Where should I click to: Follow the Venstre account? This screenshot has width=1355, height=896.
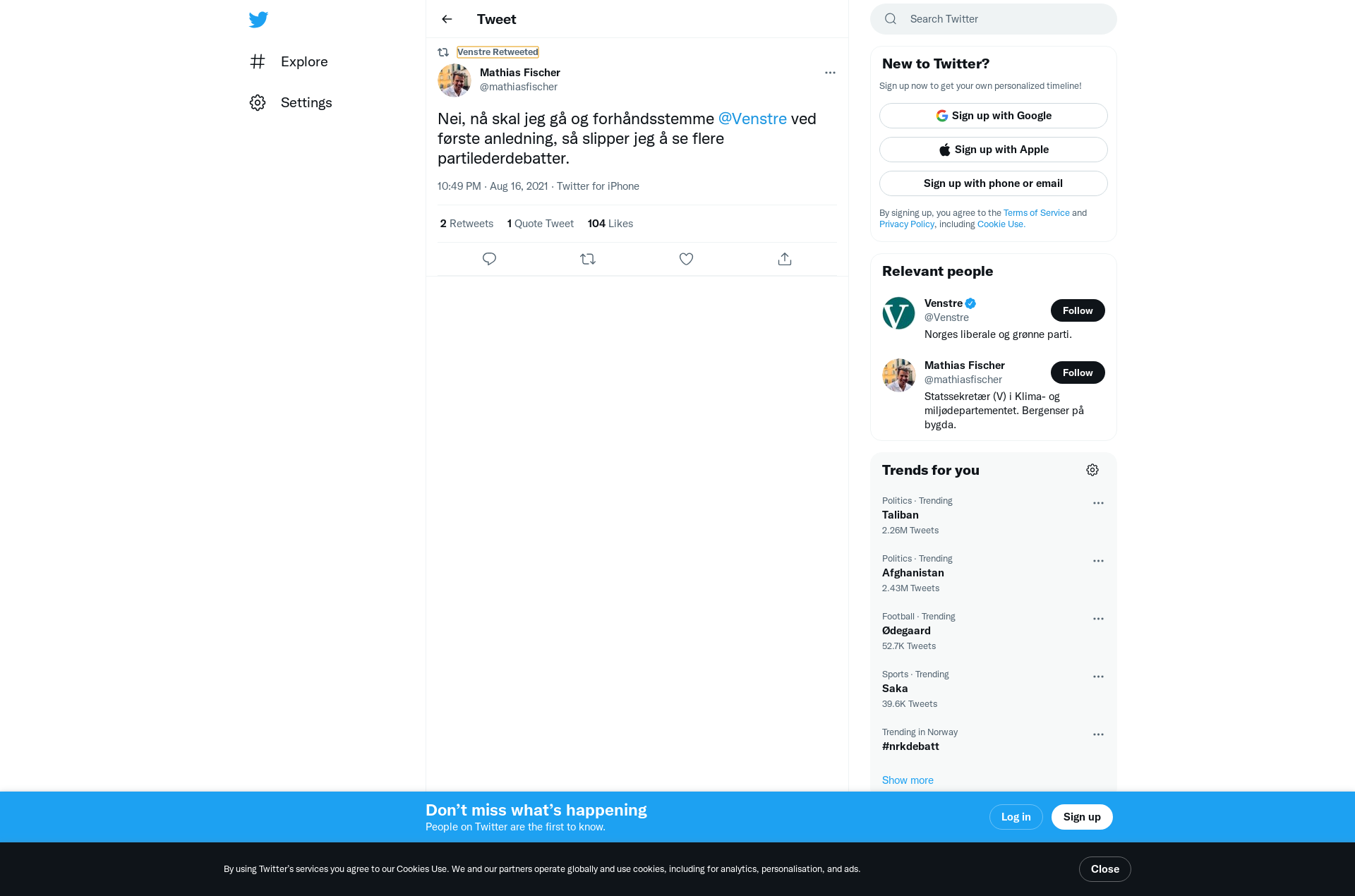(x=1078, y=310)
